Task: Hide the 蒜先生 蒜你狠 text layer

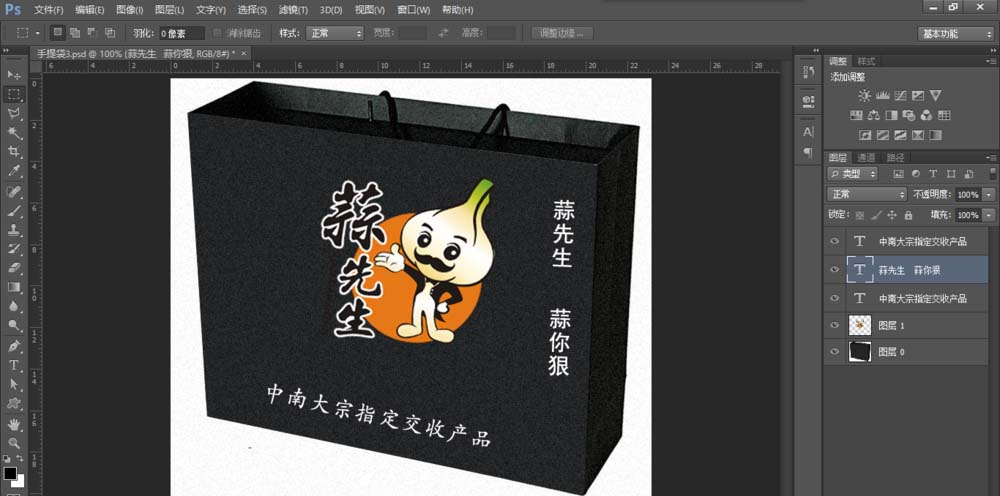Action: pos(834,270)
